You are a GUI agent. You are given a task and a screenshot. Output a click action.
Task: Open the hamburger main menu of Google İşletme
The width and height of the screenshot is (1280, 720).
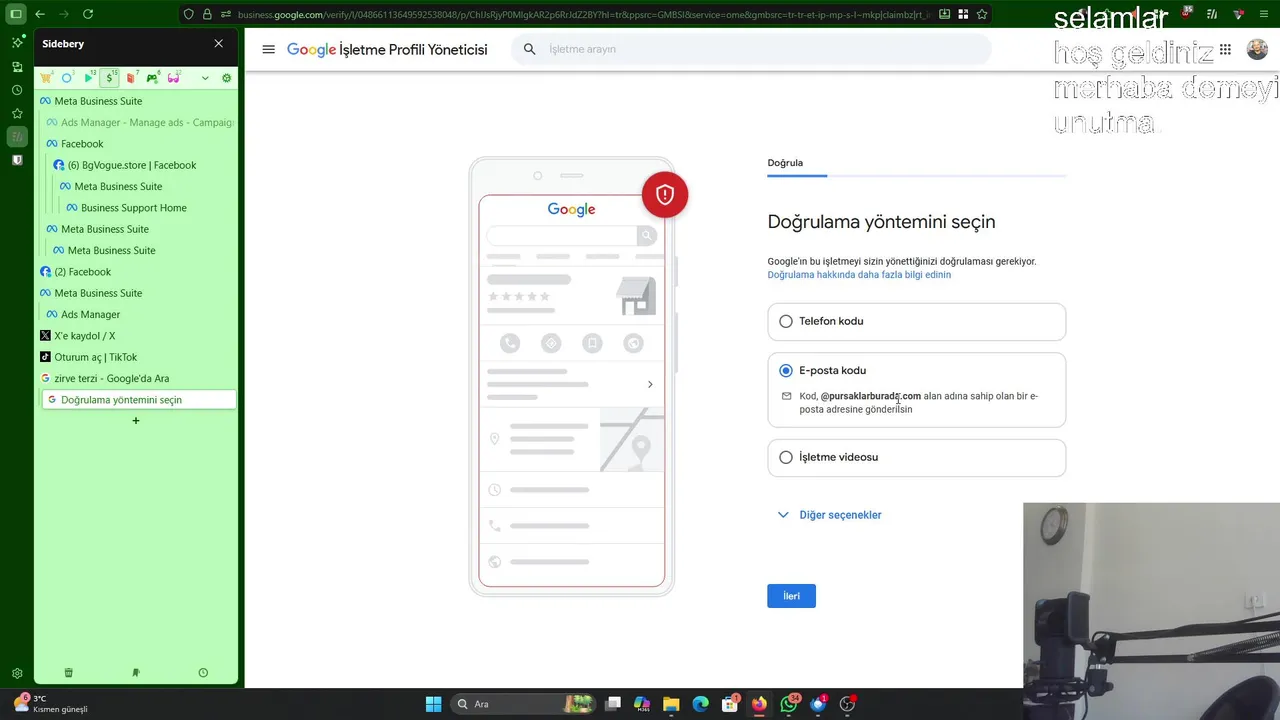268,49
